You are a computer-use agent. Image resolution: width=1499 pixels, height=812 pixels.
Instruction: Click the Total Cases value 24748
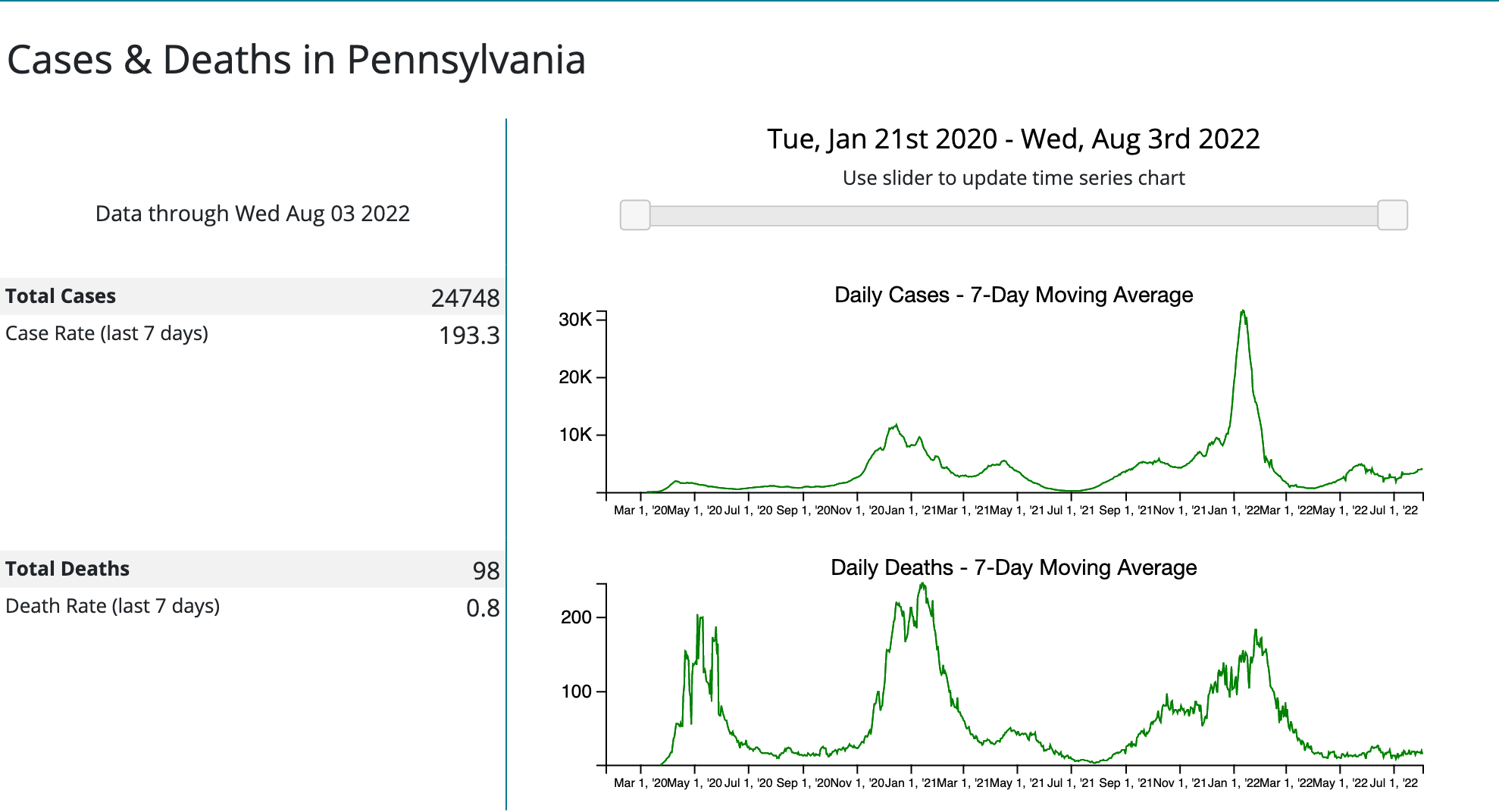pos(465,298)
